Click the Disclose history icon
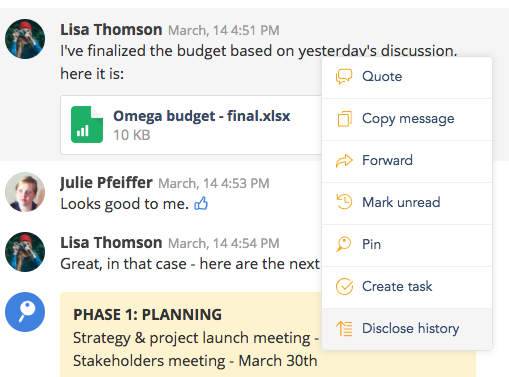 pyautogui.click(x=344, y=328)
